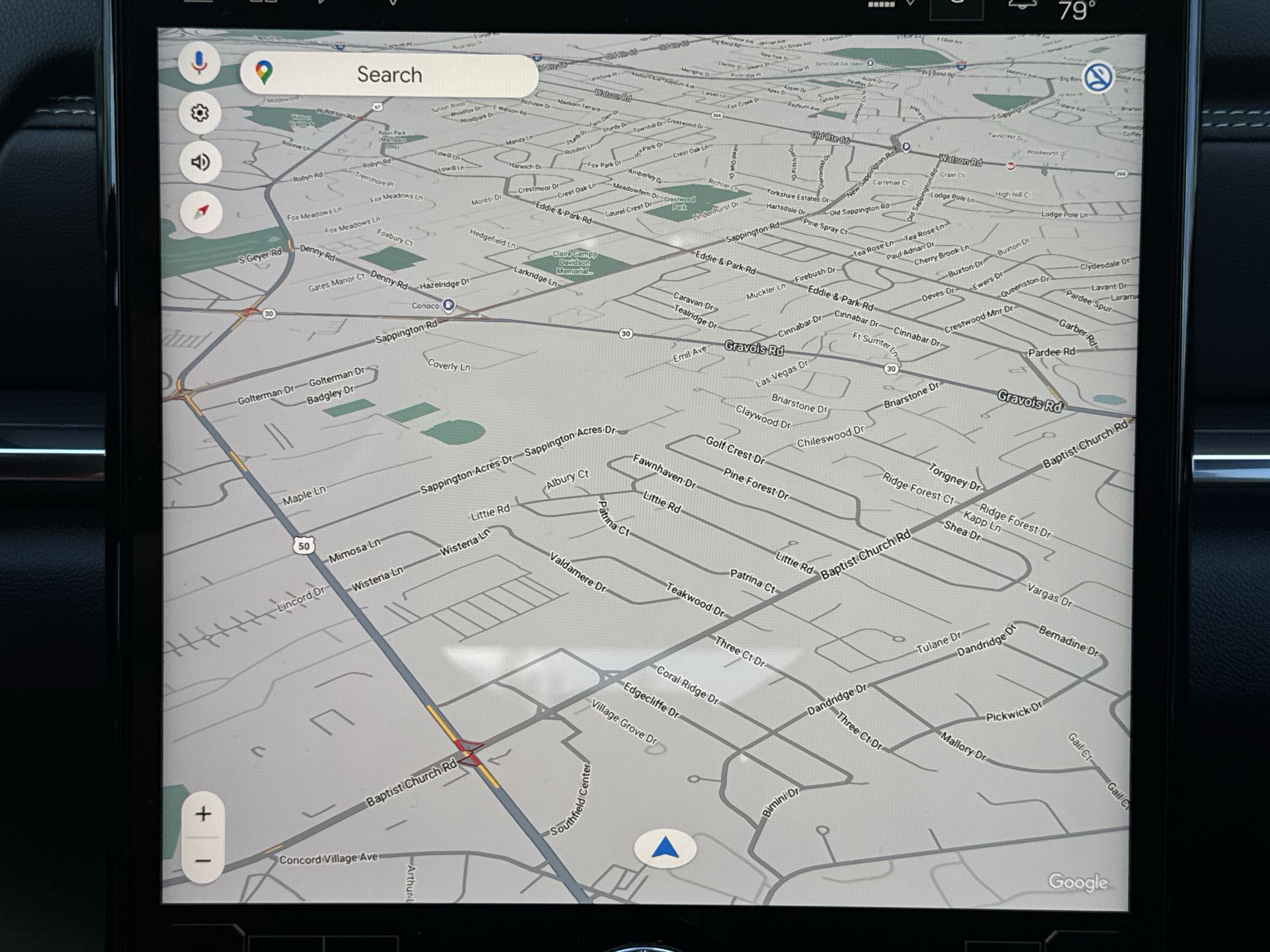
Task: Tap the Google Maps pin logo
Action: pyautogui.click(x=265, y=72)
